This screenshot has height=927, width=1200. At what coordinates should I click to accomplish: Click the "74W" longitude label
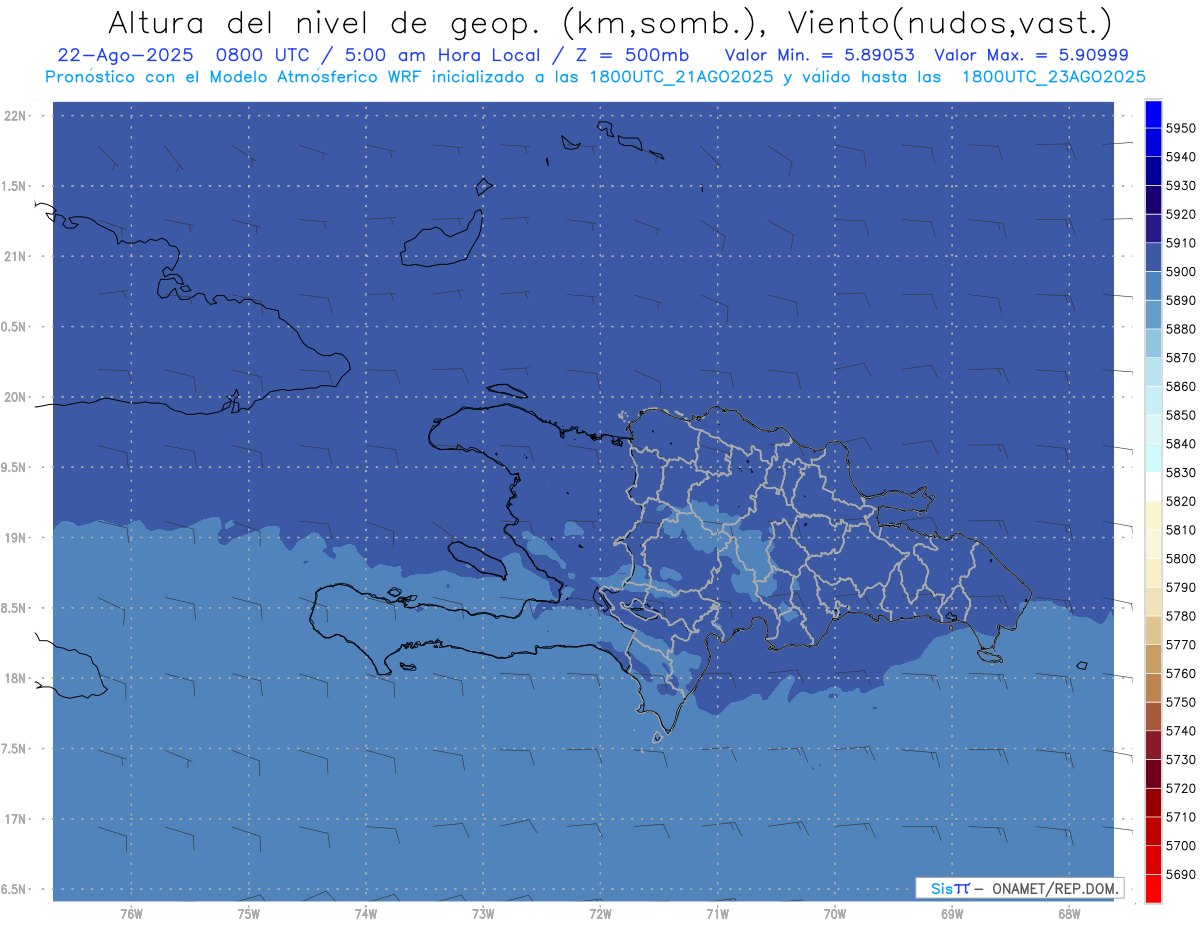click(366, 914)
